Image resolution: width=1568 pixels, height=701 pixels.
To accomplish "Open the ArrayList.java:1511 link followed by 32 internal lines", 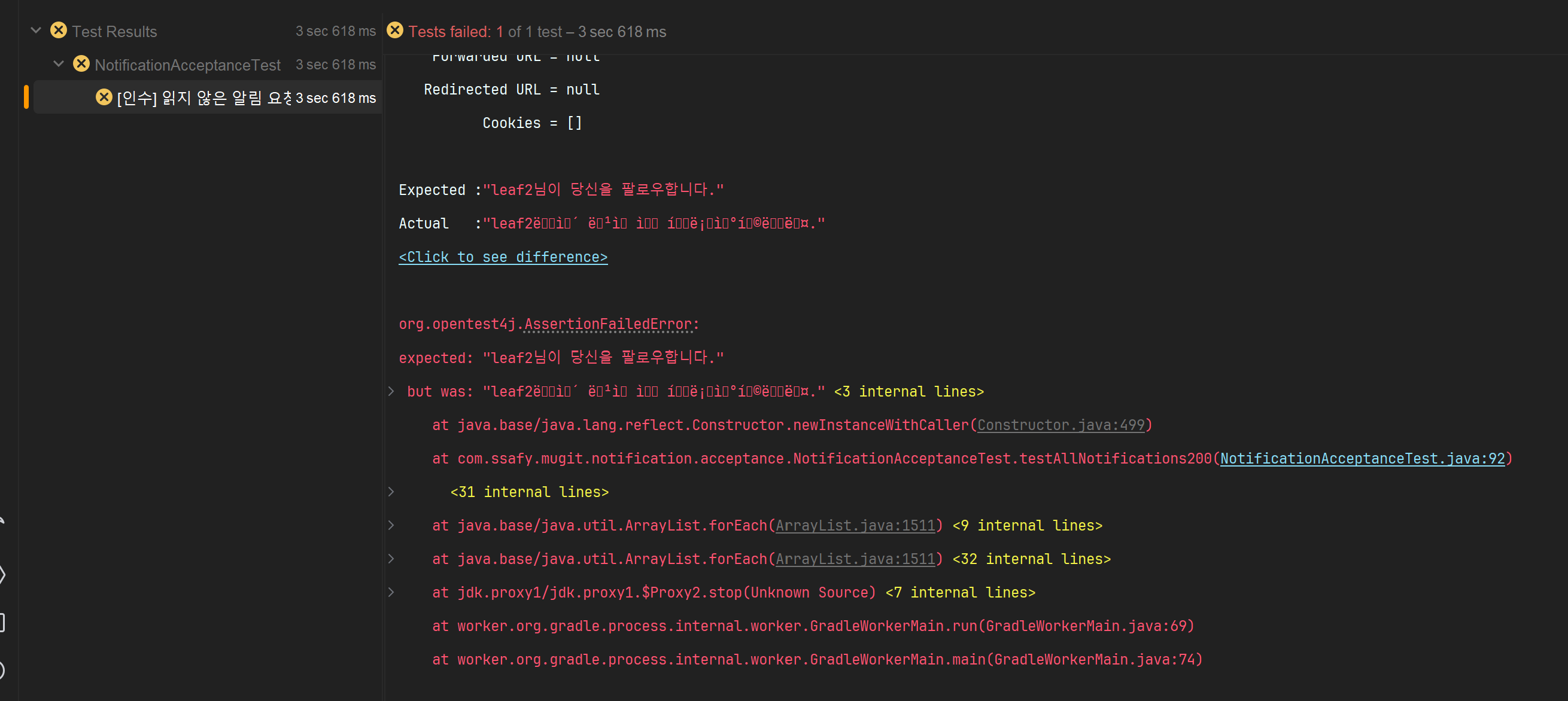I will (855, 559).
